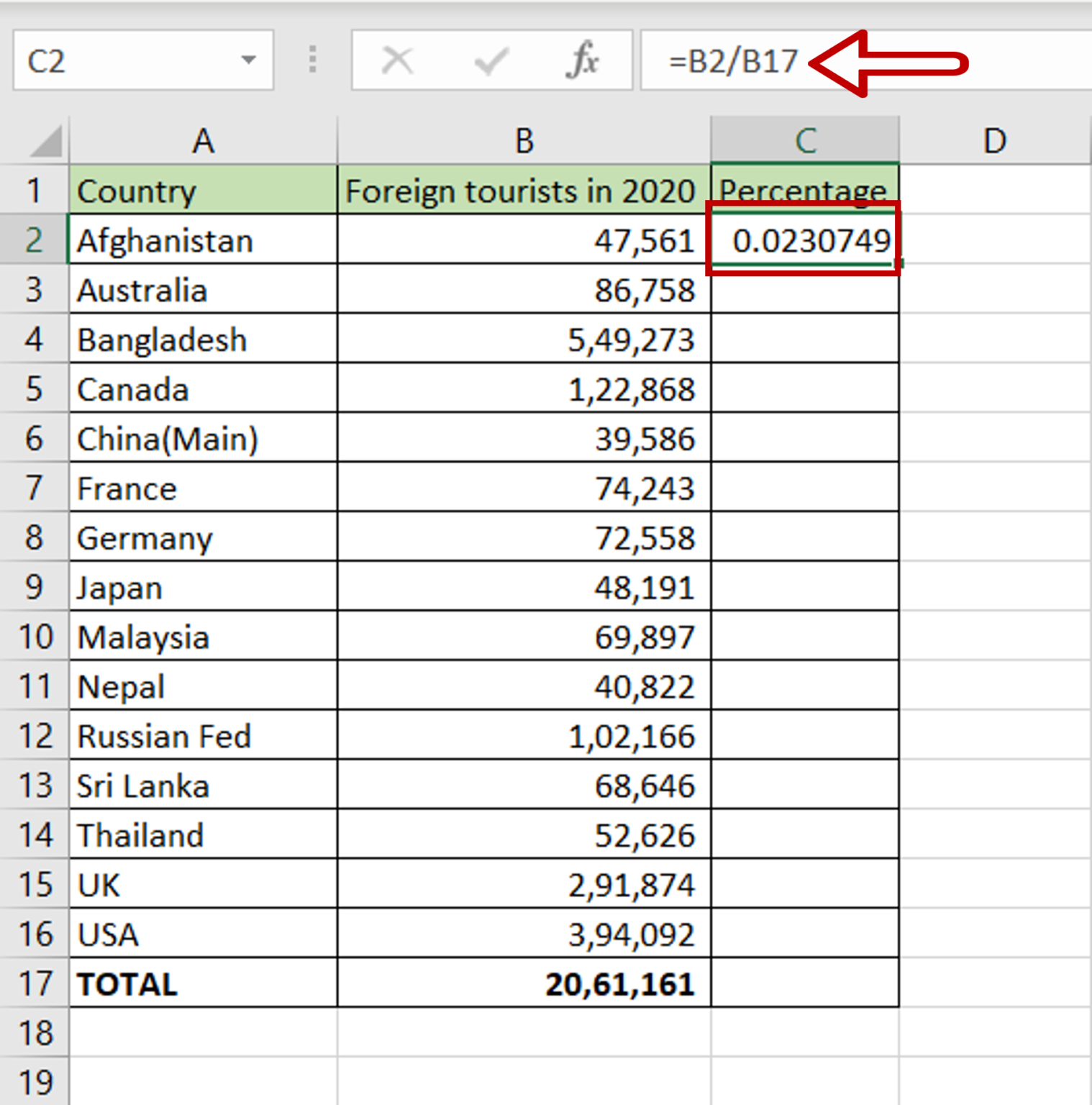The image size is (1092, 1105).
Task: Select column header C
Action: [804, 140]
